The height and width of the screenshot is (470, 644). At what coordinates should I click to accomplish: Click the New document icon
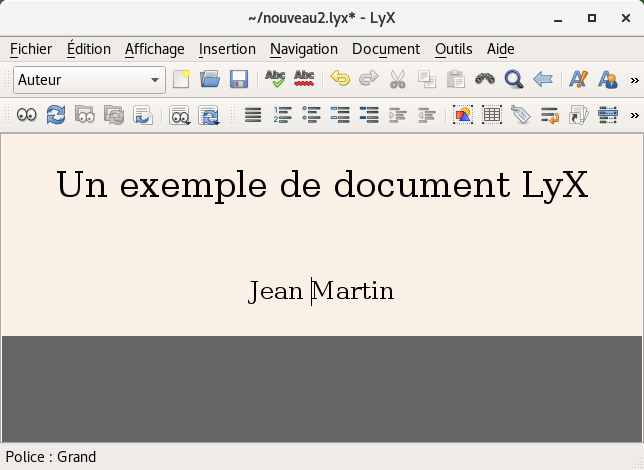point(181,79)
